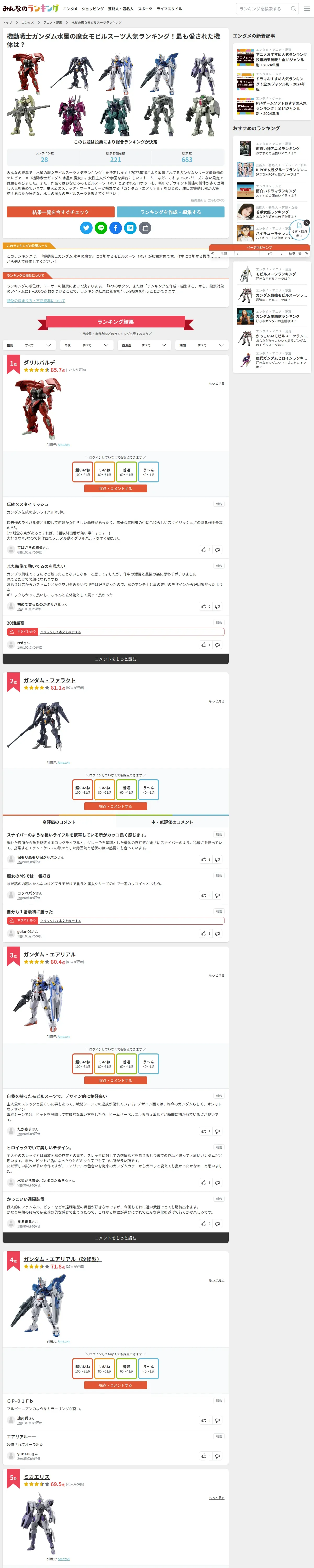Switch to 中・低評価のコメント tab
This screenshot has height=1568, width=314.
172,822
